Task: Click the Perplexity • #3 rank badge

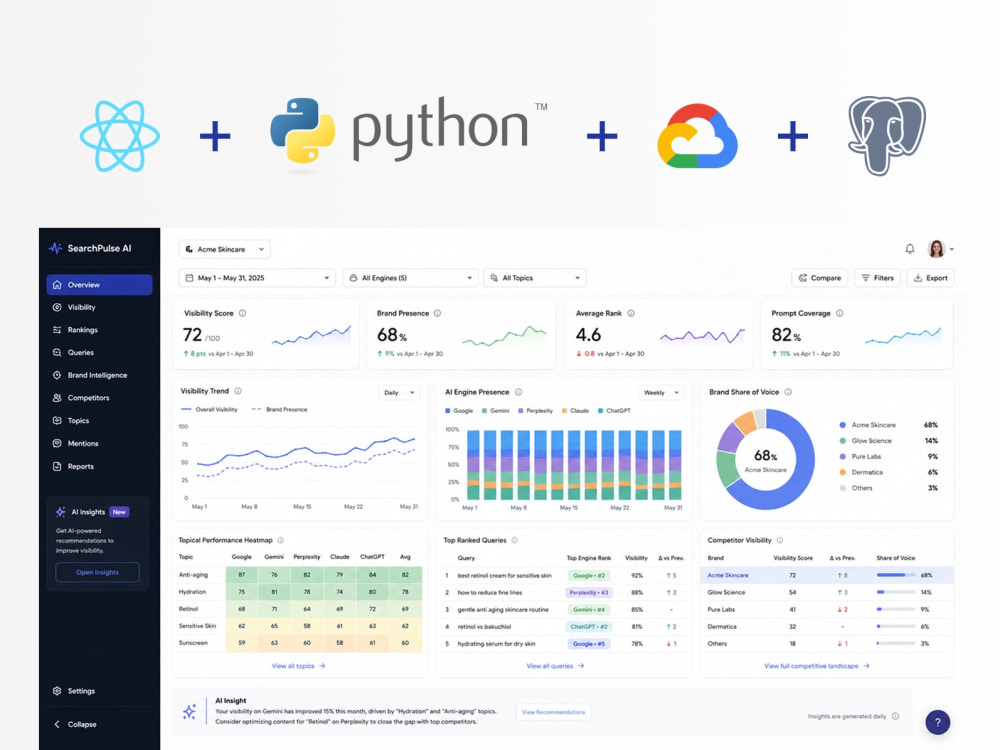Action: click(x=589, y=592)
